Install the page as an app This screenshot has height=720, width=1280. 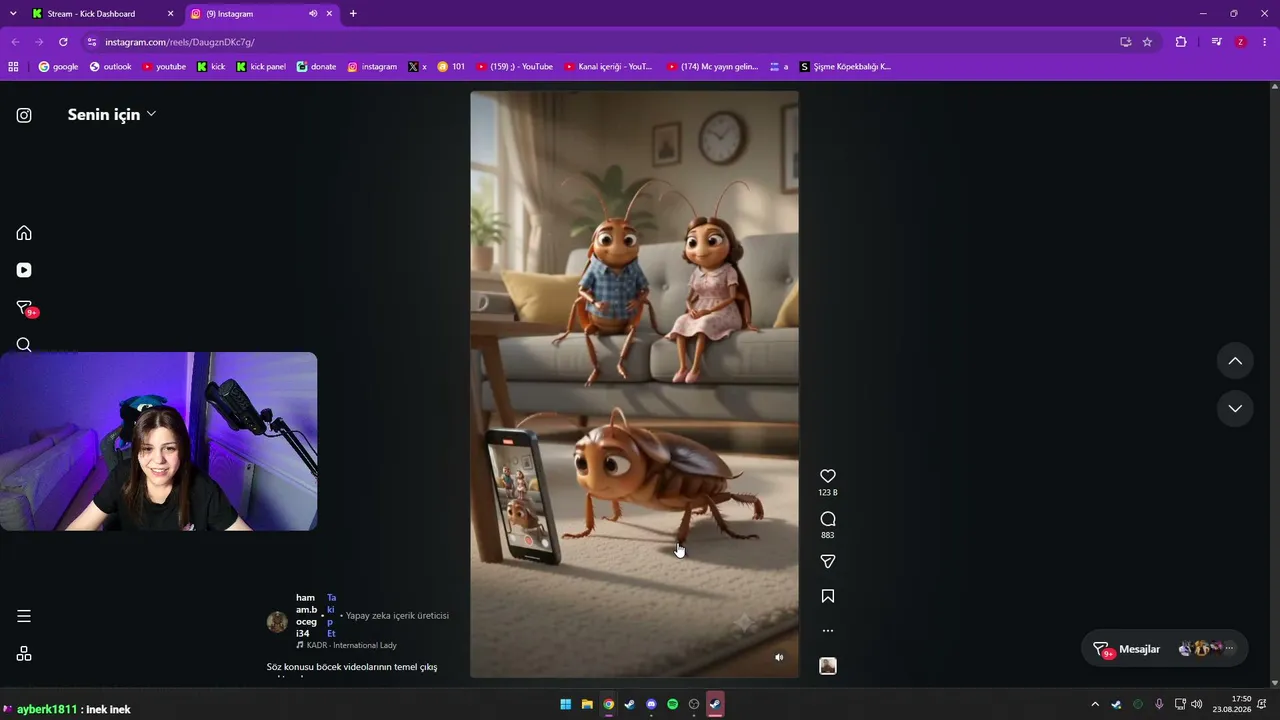tap(1125, 42)
